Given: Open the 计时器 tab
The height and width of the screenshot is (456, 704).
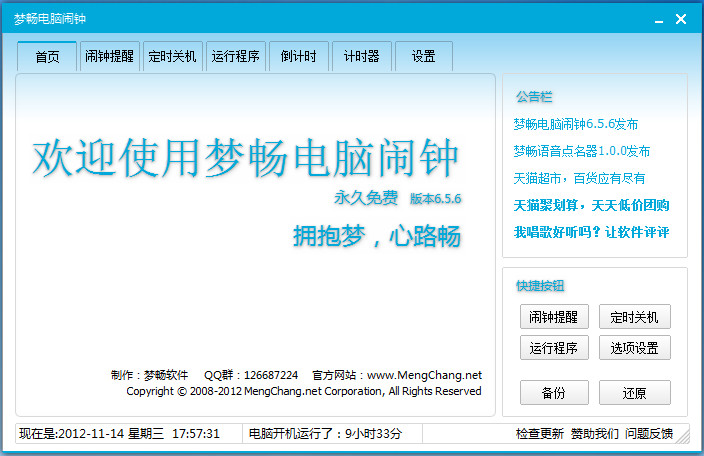Looking at the screenshot, I should click(361, 57).
